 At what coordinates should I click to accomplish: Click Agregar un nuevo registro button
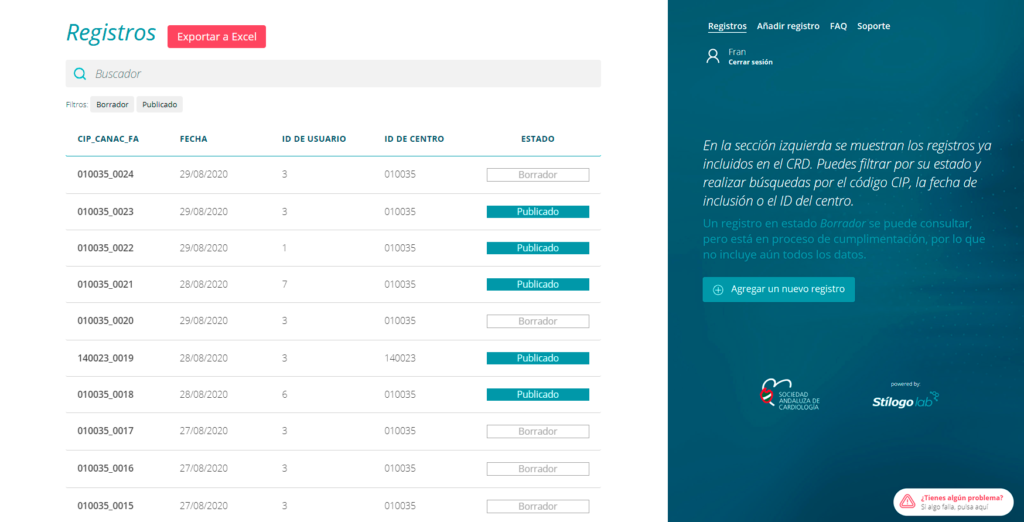(778, 290)
